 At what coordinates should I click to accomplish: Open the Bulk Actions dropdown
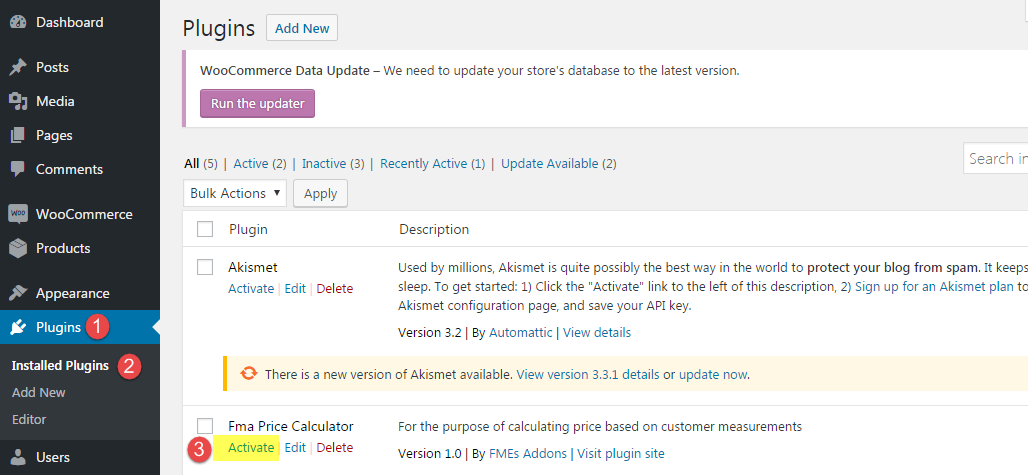pyautogui.click(x=235, y=193)
